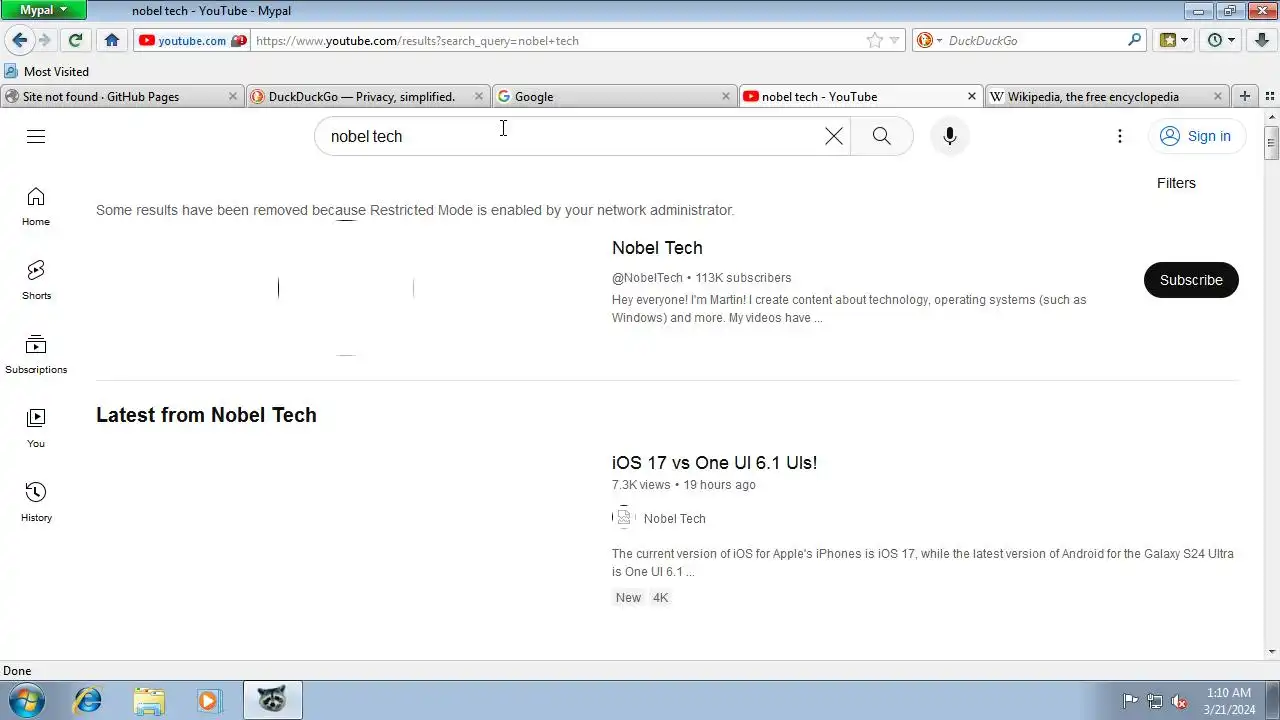Image resolution: width=1280 pixels, height=720 pixels.
Task: Click the muted volume tray icon
Action: 1180,701
